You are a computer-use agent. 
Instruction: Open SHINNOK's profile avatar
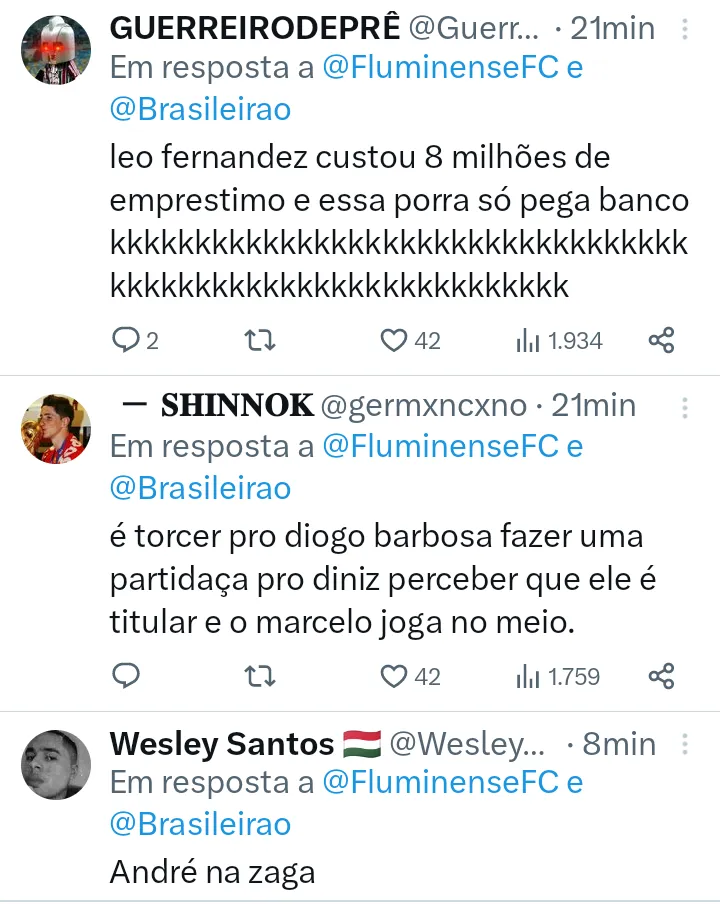[x=56, y=428]
